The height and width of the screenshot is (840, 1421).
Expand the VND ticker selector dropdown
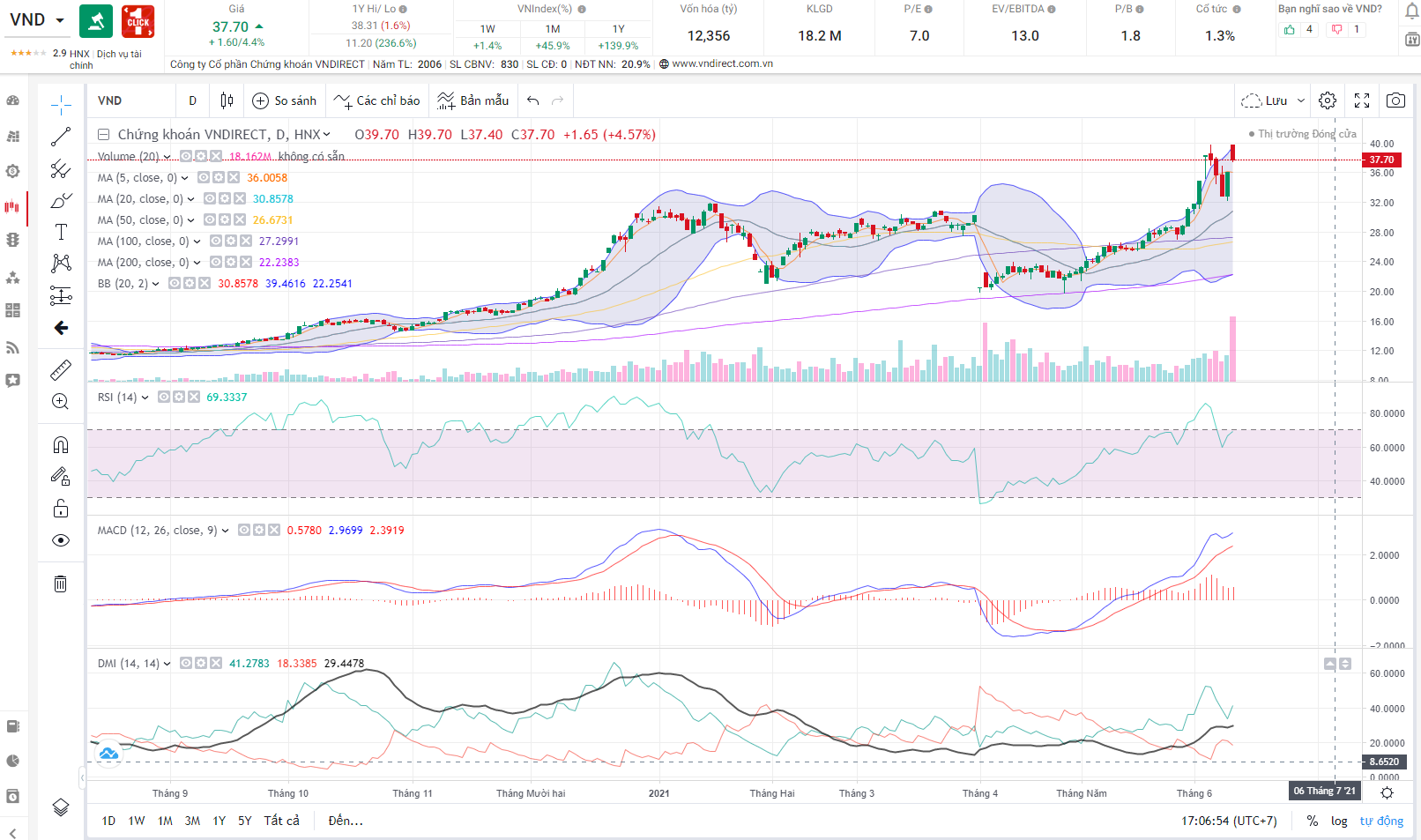[60, 20]
